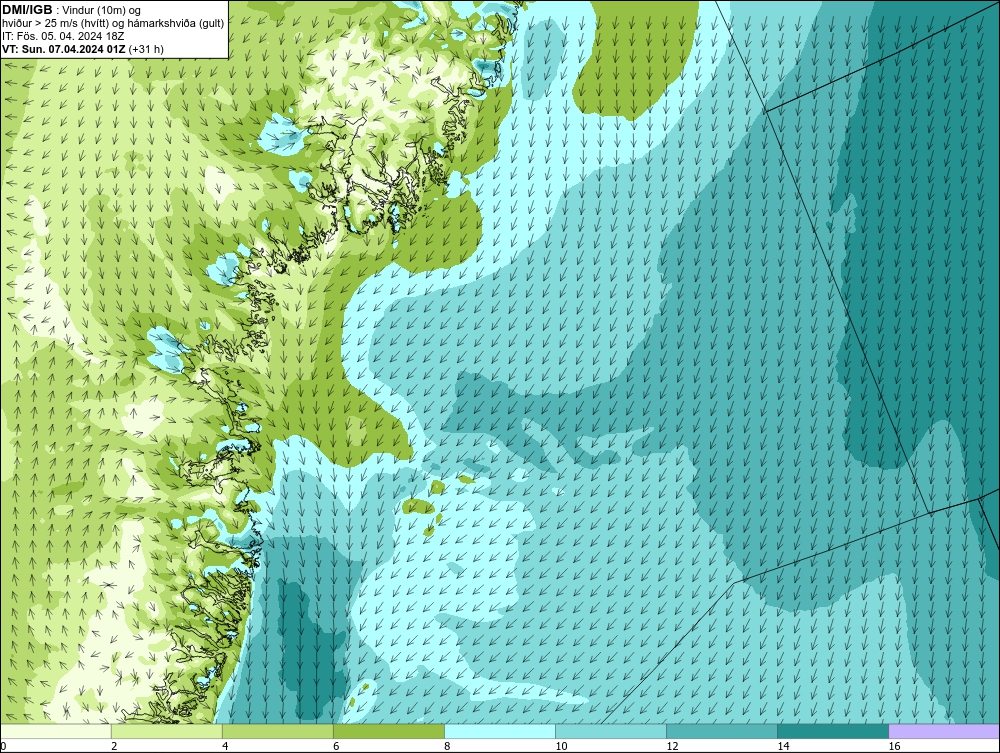Click the legend scale label '4'
Screen dimensions: 1000x753
225,747
